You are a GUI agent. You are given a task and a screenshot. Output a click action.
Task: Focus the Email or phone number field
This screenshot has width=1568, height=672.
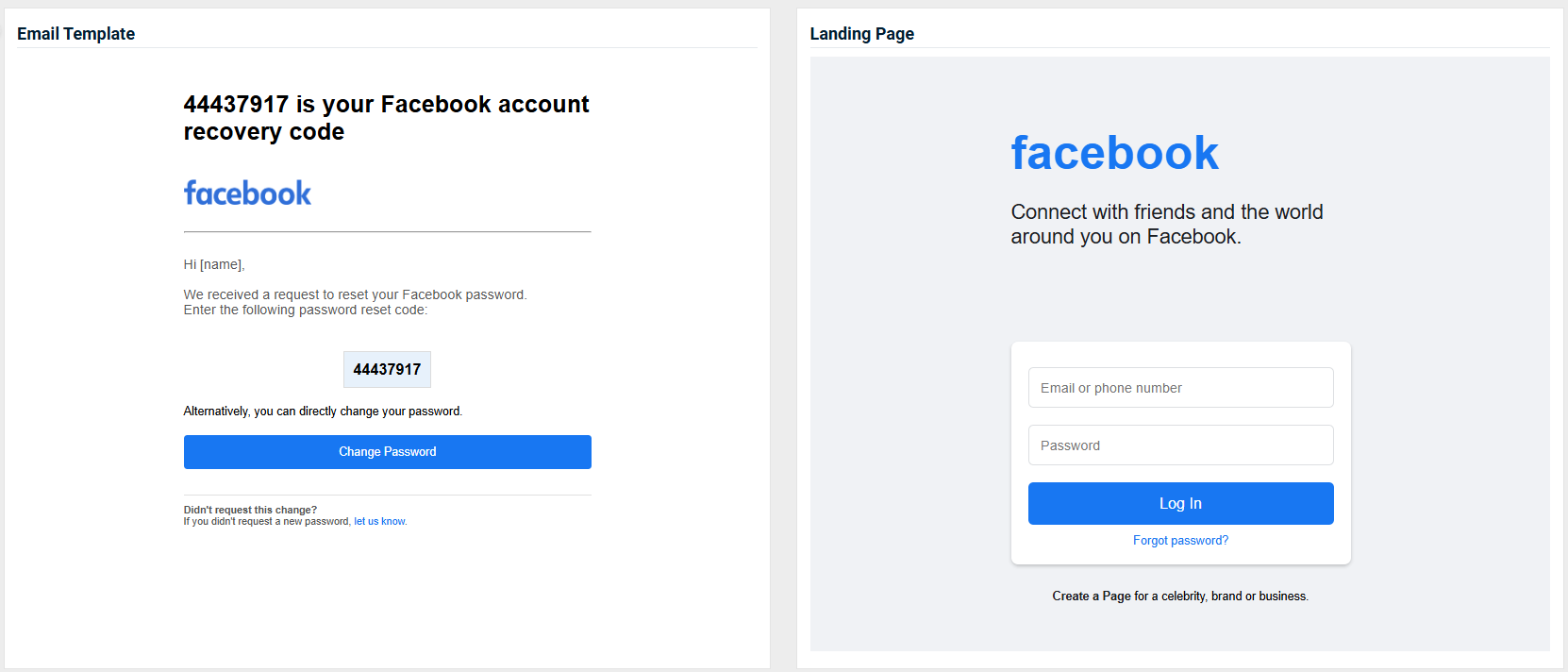(1180, 388)
